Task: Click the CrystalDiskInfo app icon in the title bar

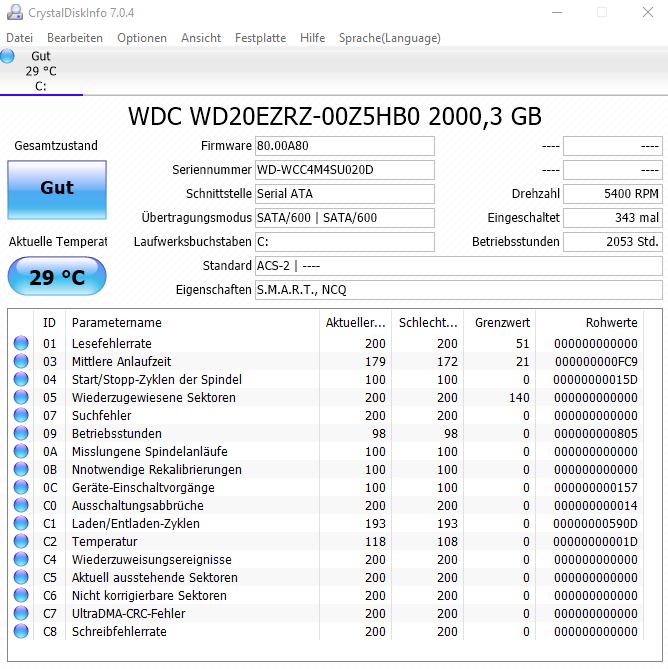Action: [x=15, y=12]
